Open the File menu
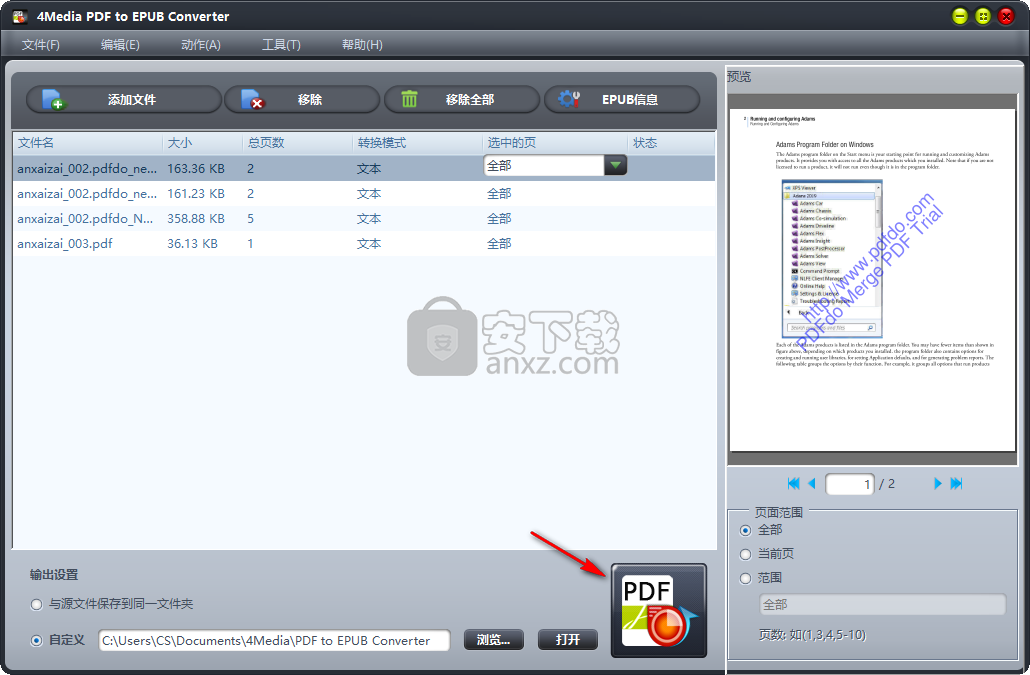Viewport: 1030px width, 675px height. 41,45
